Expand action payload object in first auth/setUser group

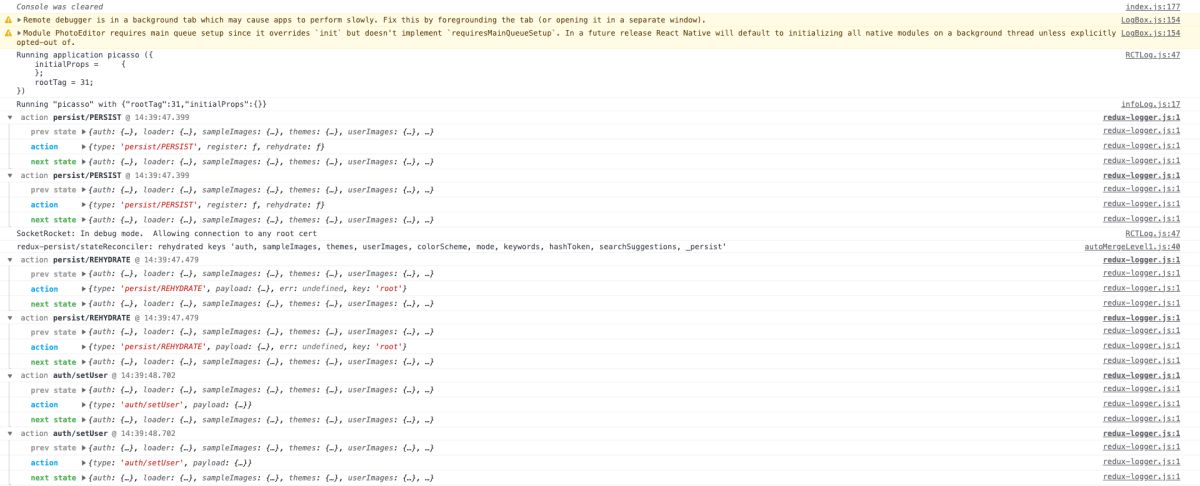(84, 405)
